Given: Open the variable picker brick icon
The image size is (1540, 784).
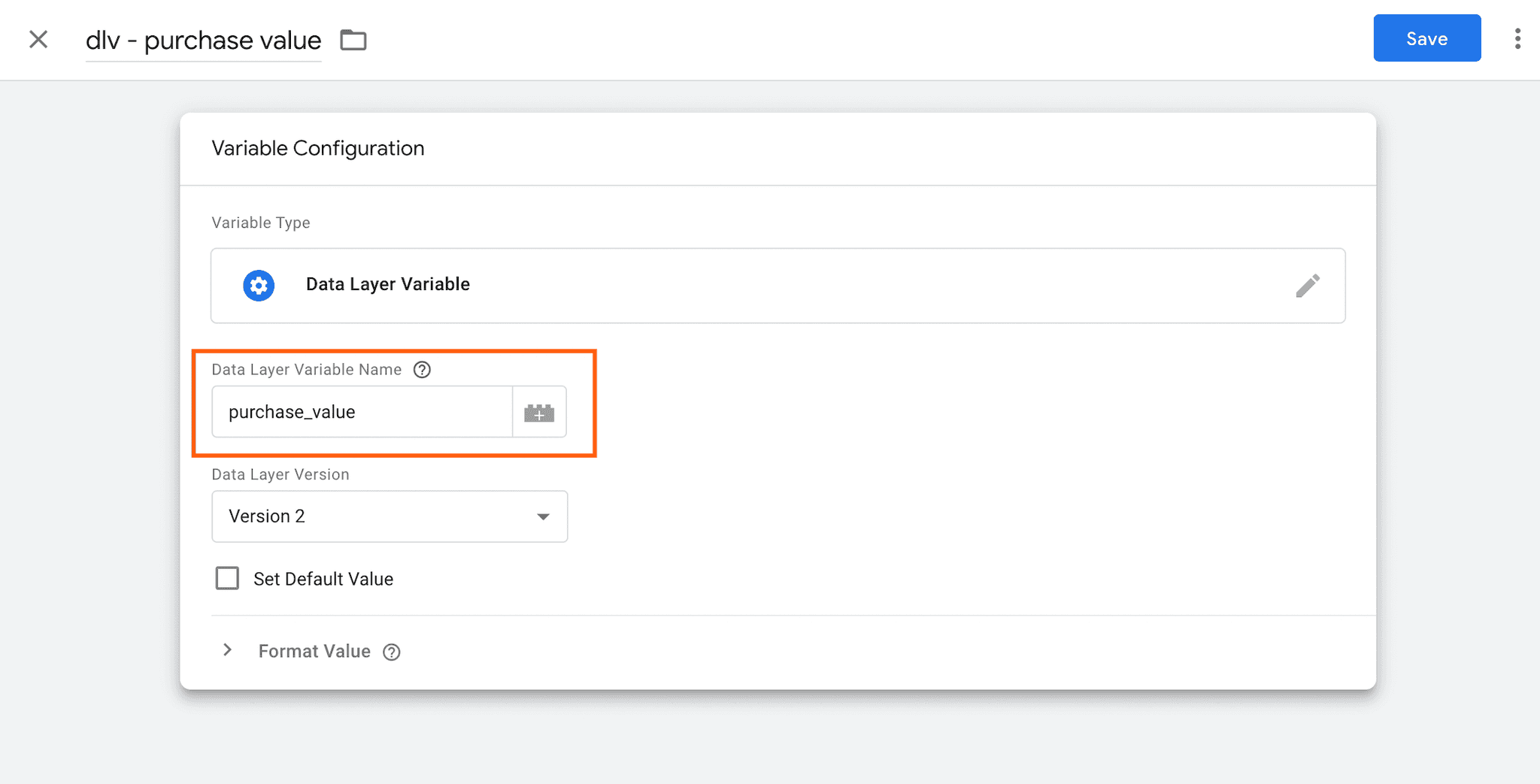Looking at the screenshot, I should [539, 412].
